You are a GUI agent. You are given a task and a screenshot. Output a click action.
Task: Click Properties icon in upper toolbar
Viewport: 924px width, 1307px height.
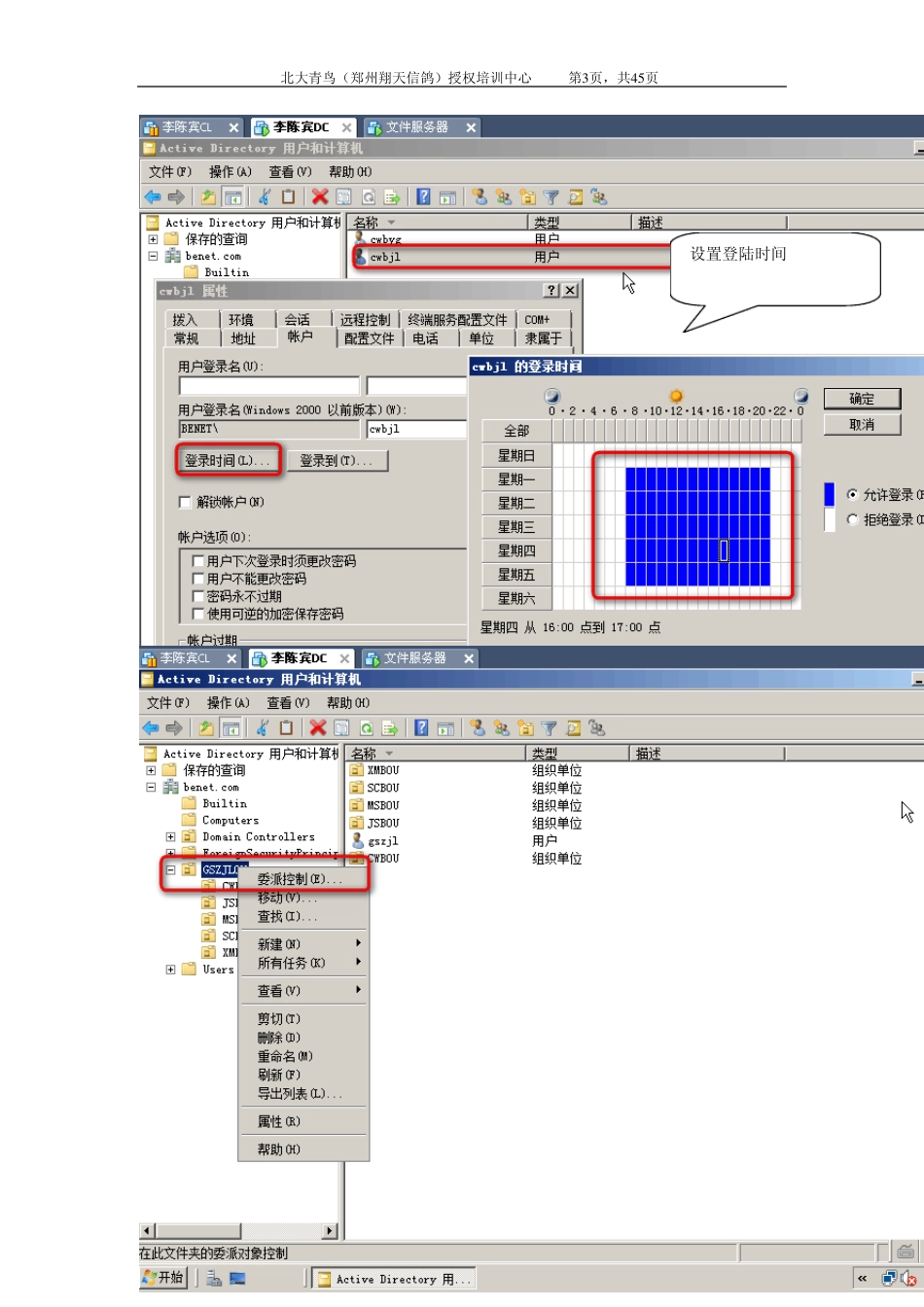click(x=343, y=197)
